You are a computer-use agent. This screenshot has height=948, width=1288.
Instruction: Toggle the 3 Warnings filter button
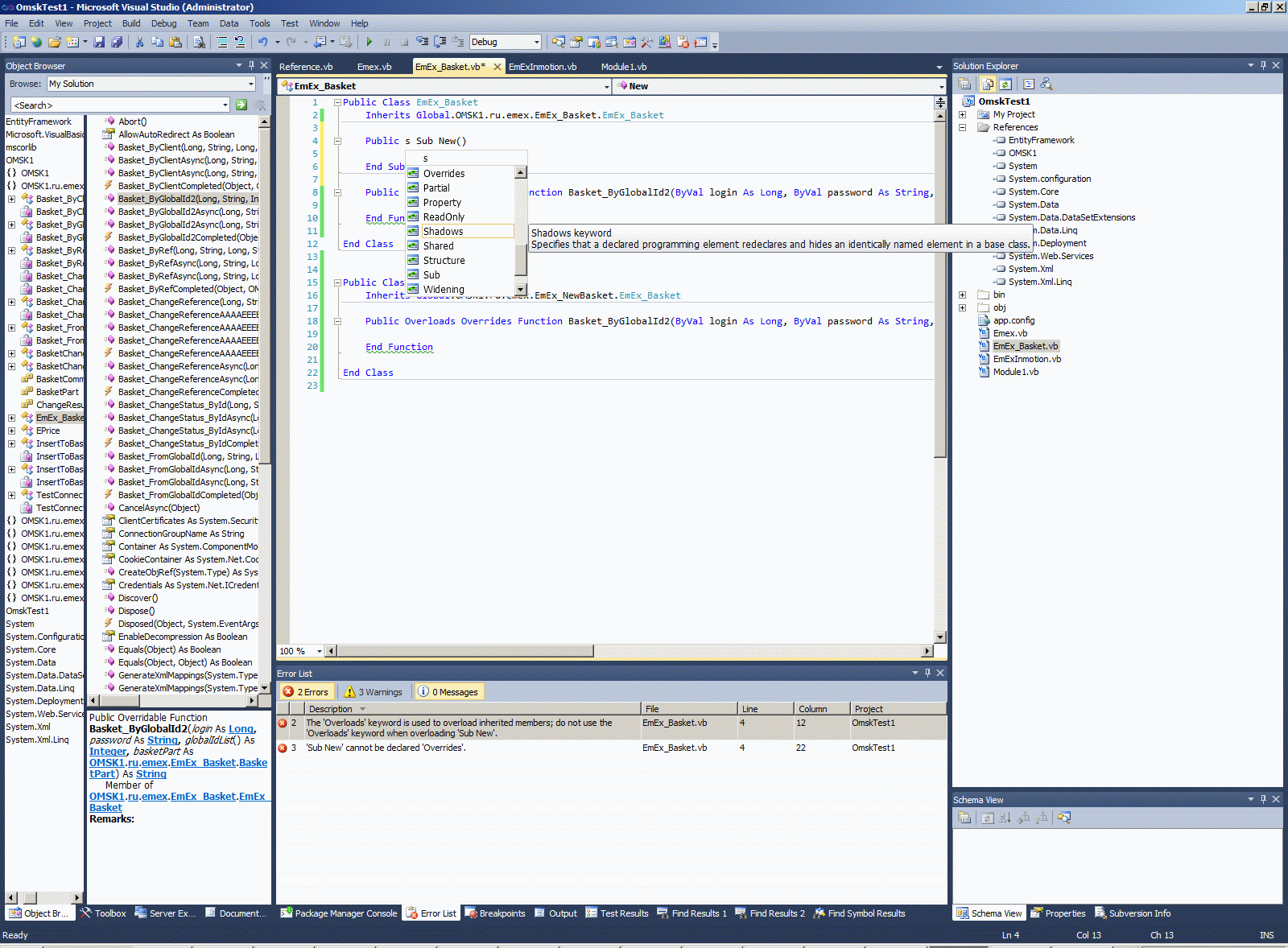[x=373, y=691]
